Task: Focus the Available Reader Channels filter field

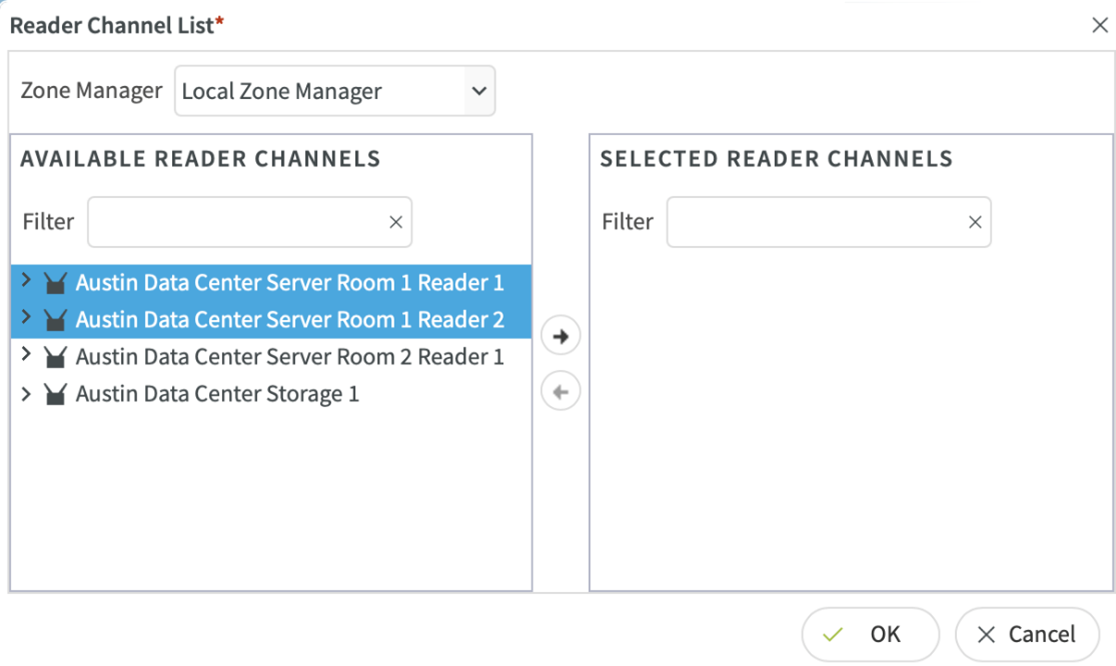Action: (236, 222)
